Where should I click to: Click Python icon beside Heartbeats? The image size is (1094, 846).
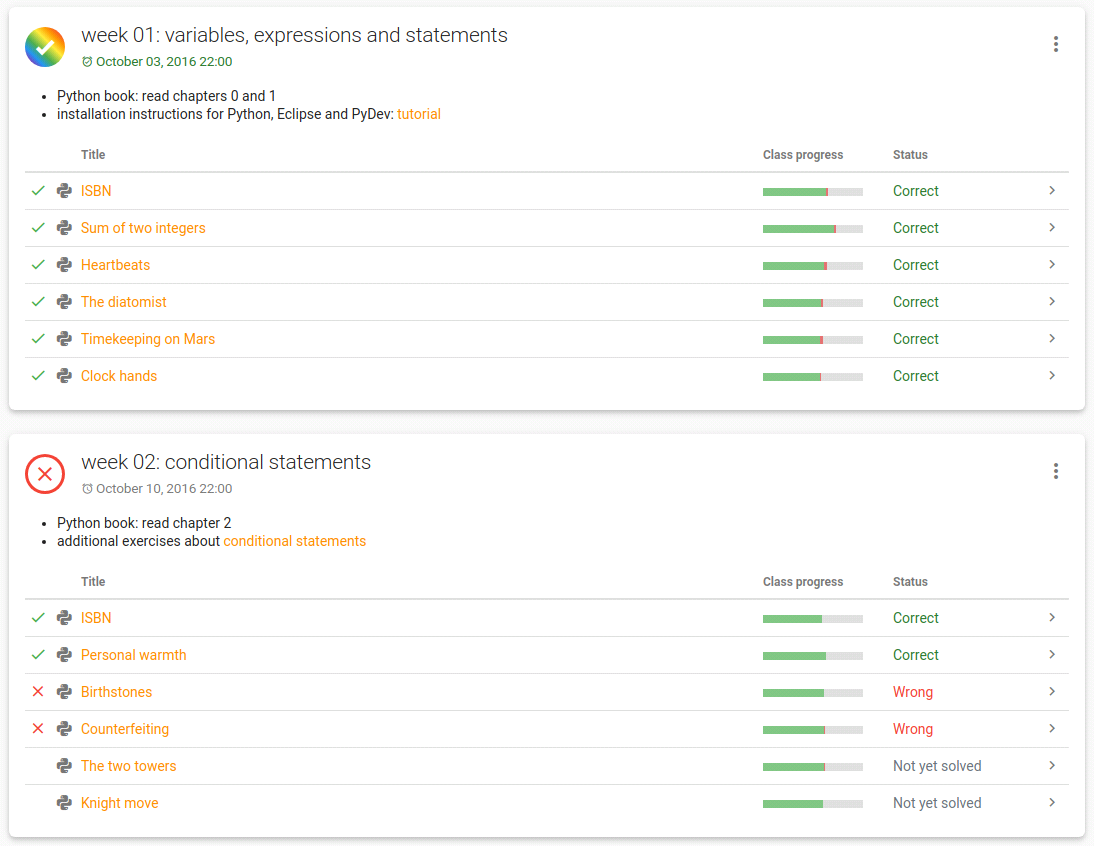[64, 265]
